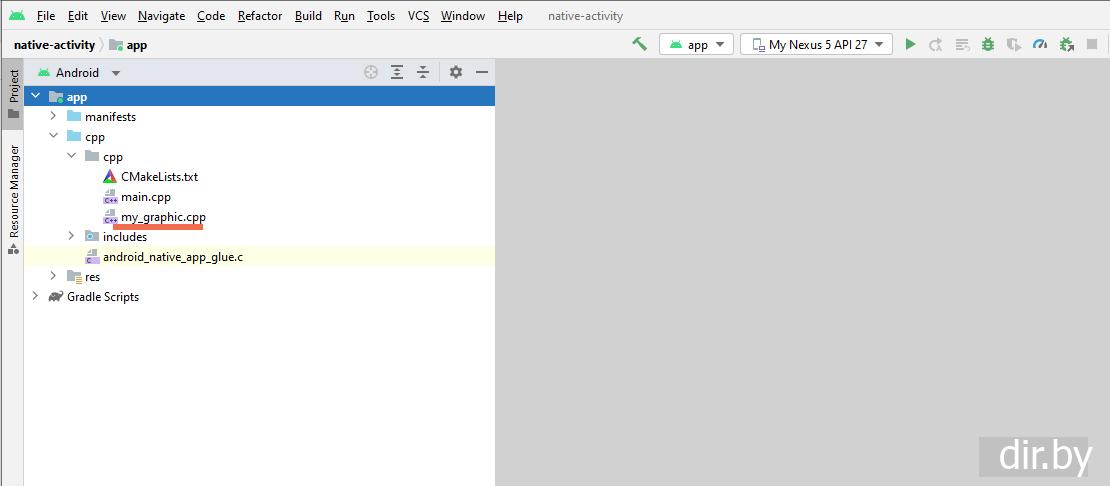This screenshot has width=1110, height=486.
Task: Click Apply Code Changes icon
Action: click(962, 45)
